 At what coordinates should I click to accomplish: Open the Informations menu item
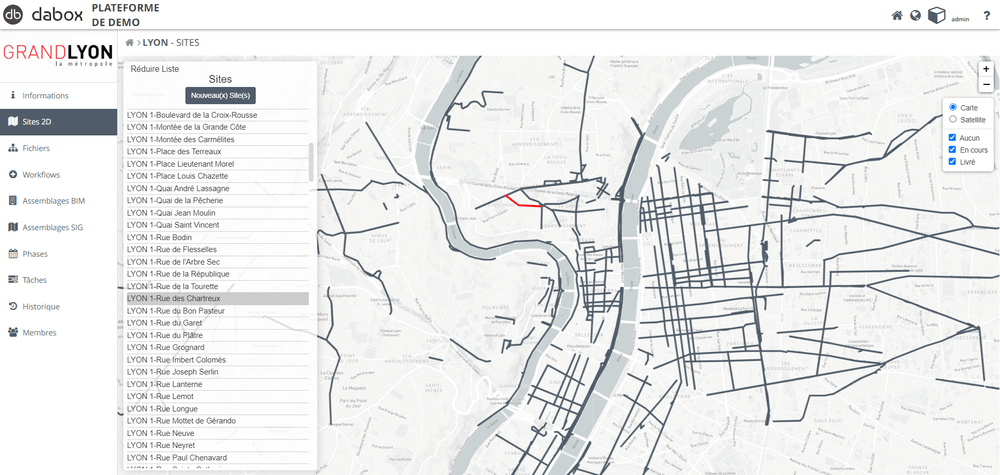tap(58, 96)
